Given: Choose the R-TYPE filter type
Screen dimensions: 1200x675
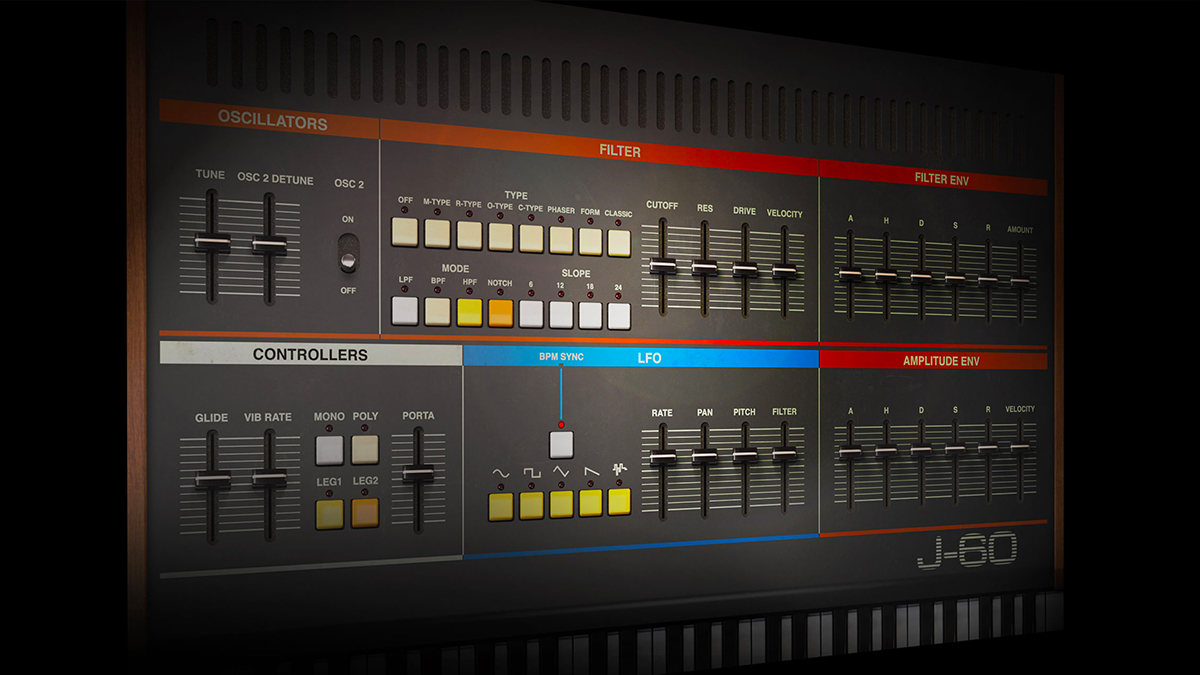Looking at the screenshot, I should click(x=469, y=235).
